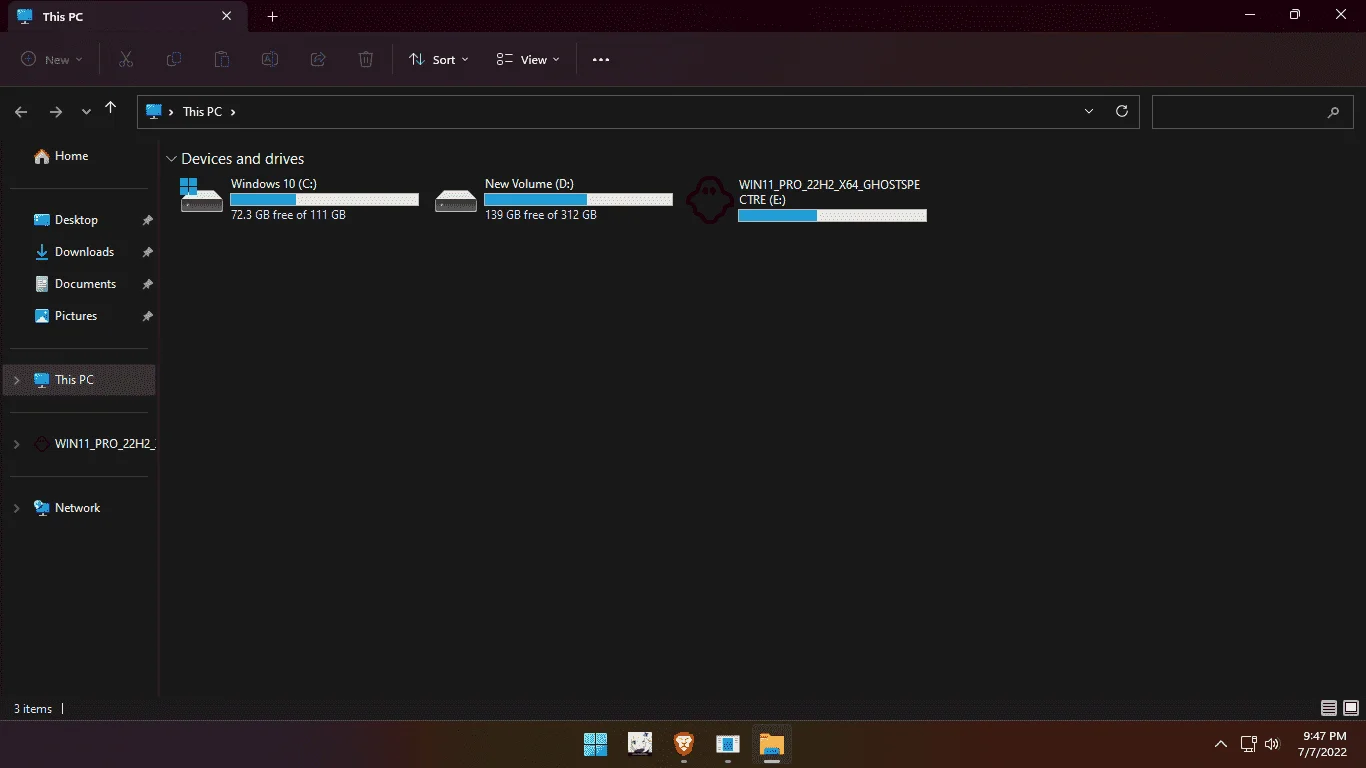Click "139 GB free of 312 GB" text
This screenshot has height=768, width=1366.
pos(540,215)
